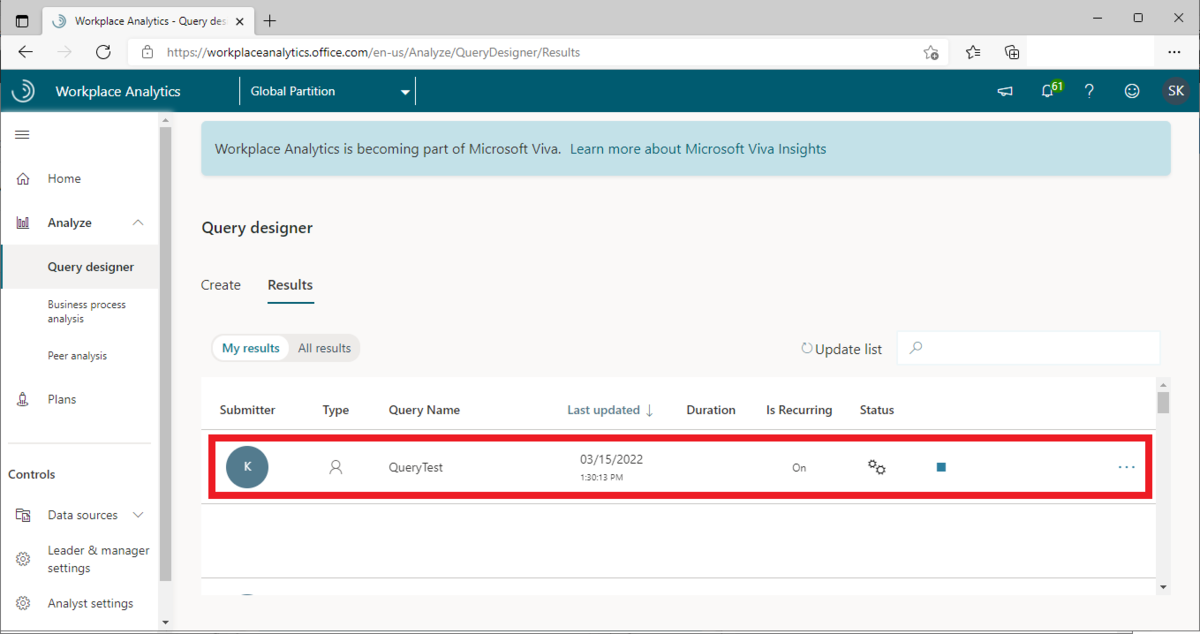
Task: Click the 03/15/2022 last updated date
Action: pyautogui.click(x=611, y=459)
